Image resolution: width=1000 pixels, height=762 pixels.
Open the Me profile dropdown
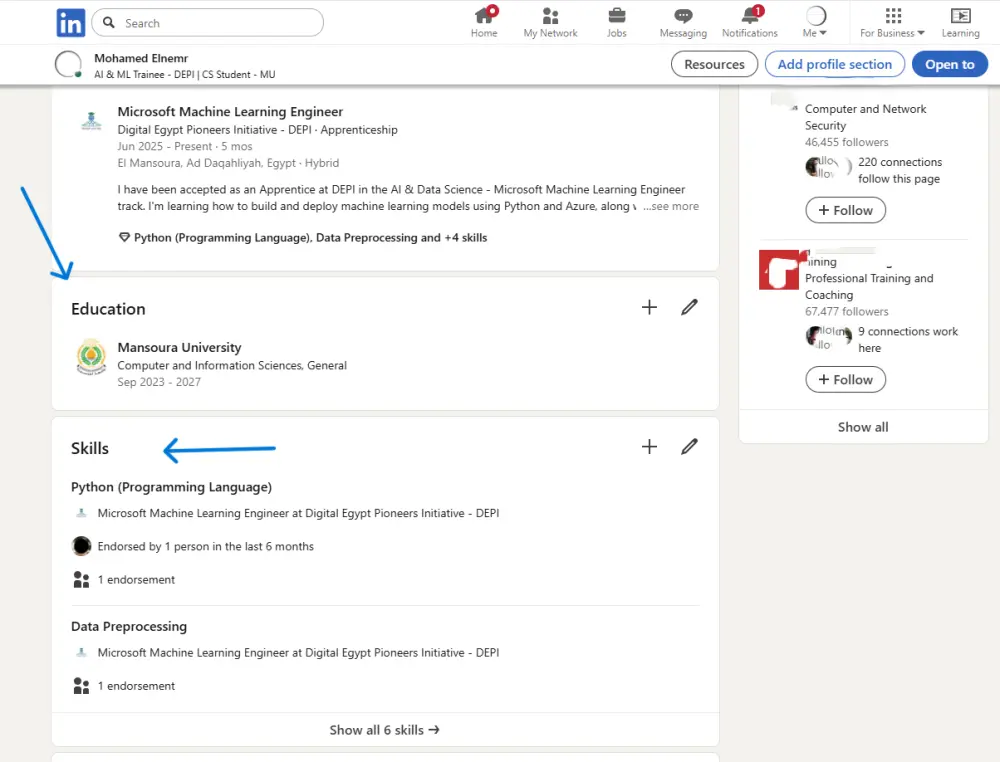pyautogui.click(x=814, y=22)
